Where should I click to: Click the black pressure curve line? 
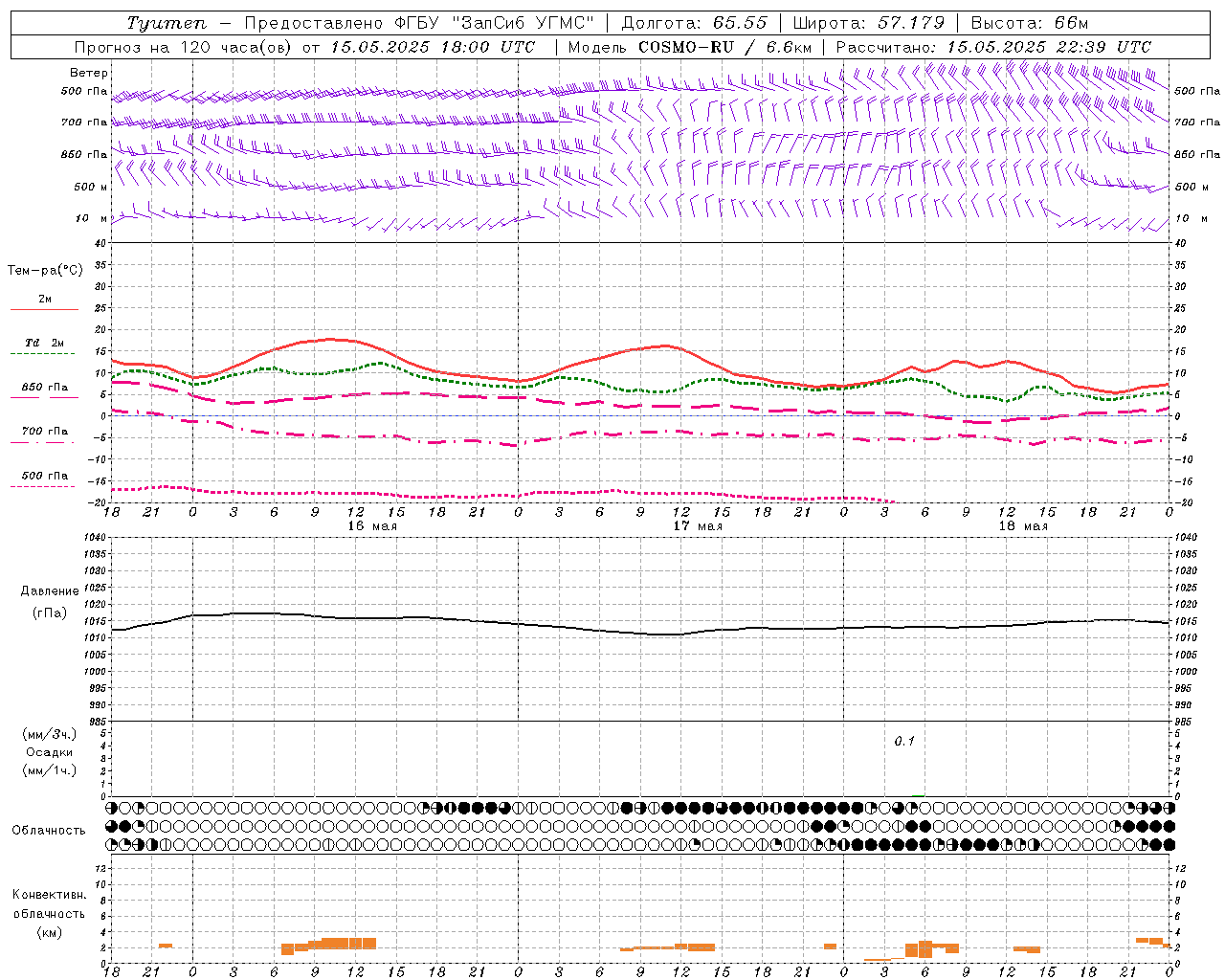pos(641,631)
